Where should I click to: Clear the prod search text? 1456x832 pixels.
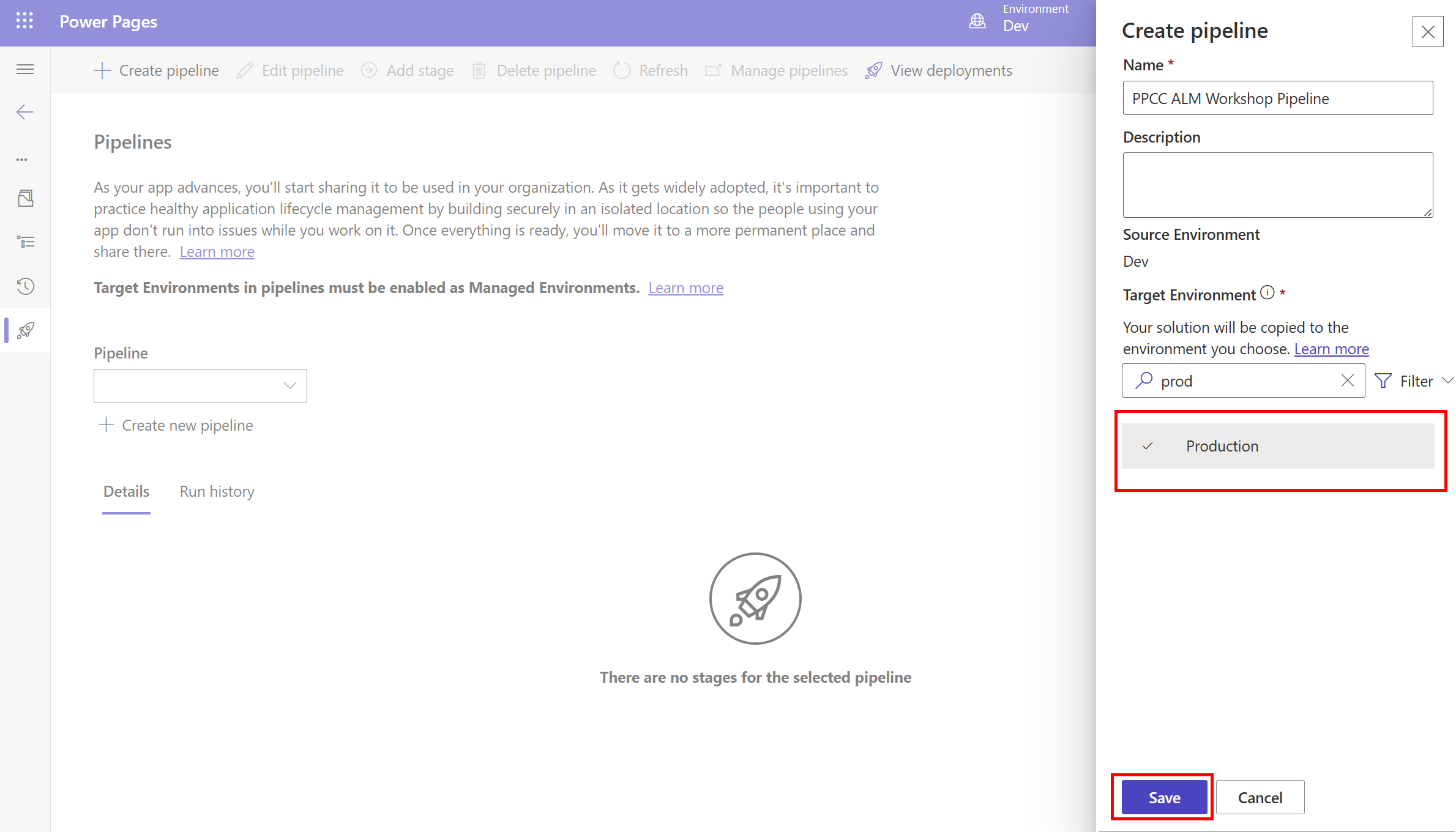tap(1347, 381)
